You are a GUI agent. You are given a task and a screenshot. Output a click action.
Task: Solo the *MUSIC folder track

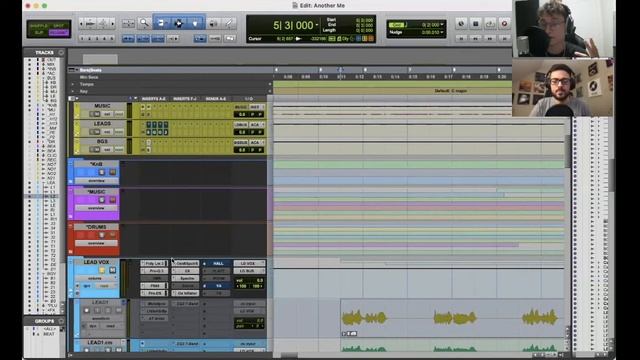pyautogui.click(x=102, y=200)
